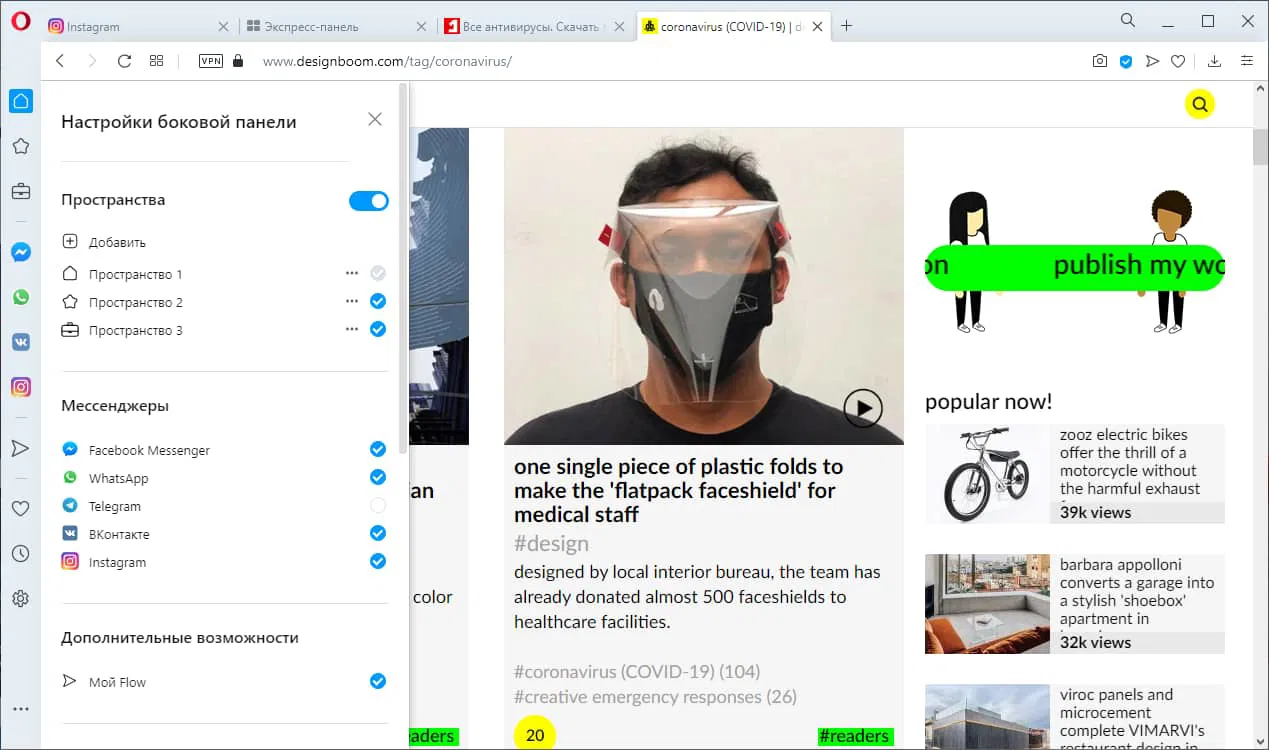Open options dots for Пространство 2
This screenshot has height=750, width=1269.
pyautogui.click(x=351, y=301)
